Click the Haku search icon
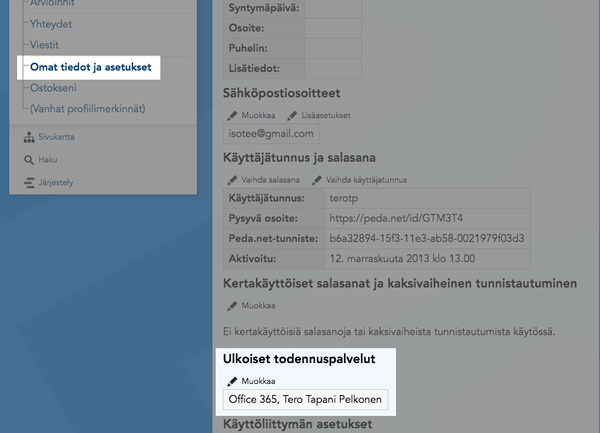Viewport: 600px width, 433px height. (28, 159)
